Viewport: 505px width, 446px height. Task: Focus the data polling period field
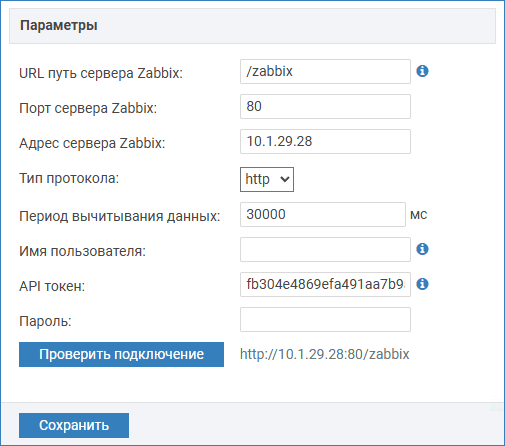(323, 214)
